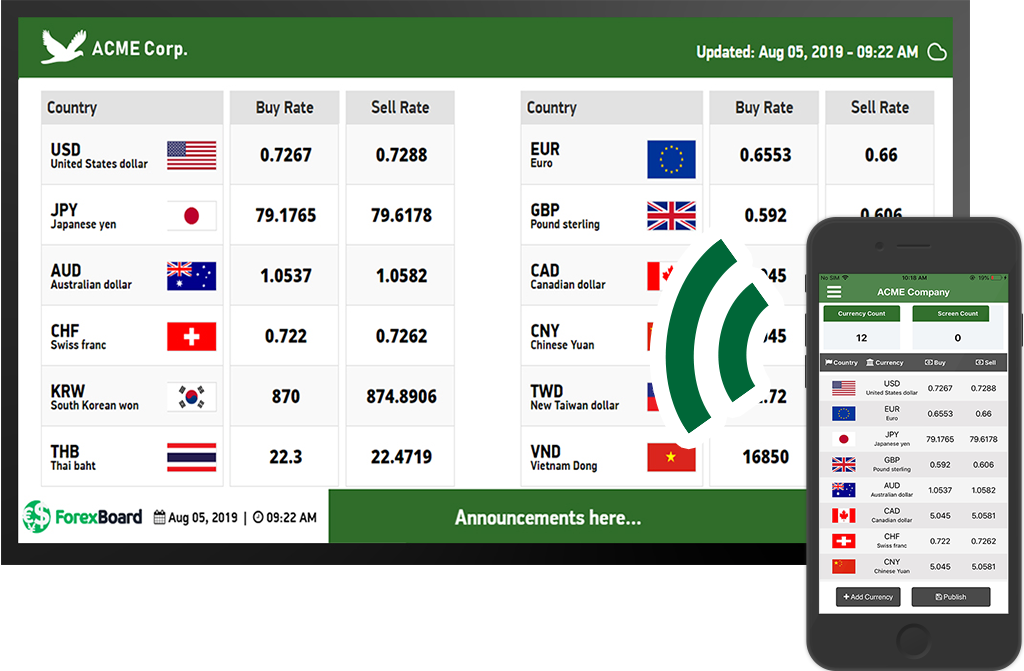Viewport: 1024px width, 671px height.
Task: Click the Announcements banner
Action: 548,517
